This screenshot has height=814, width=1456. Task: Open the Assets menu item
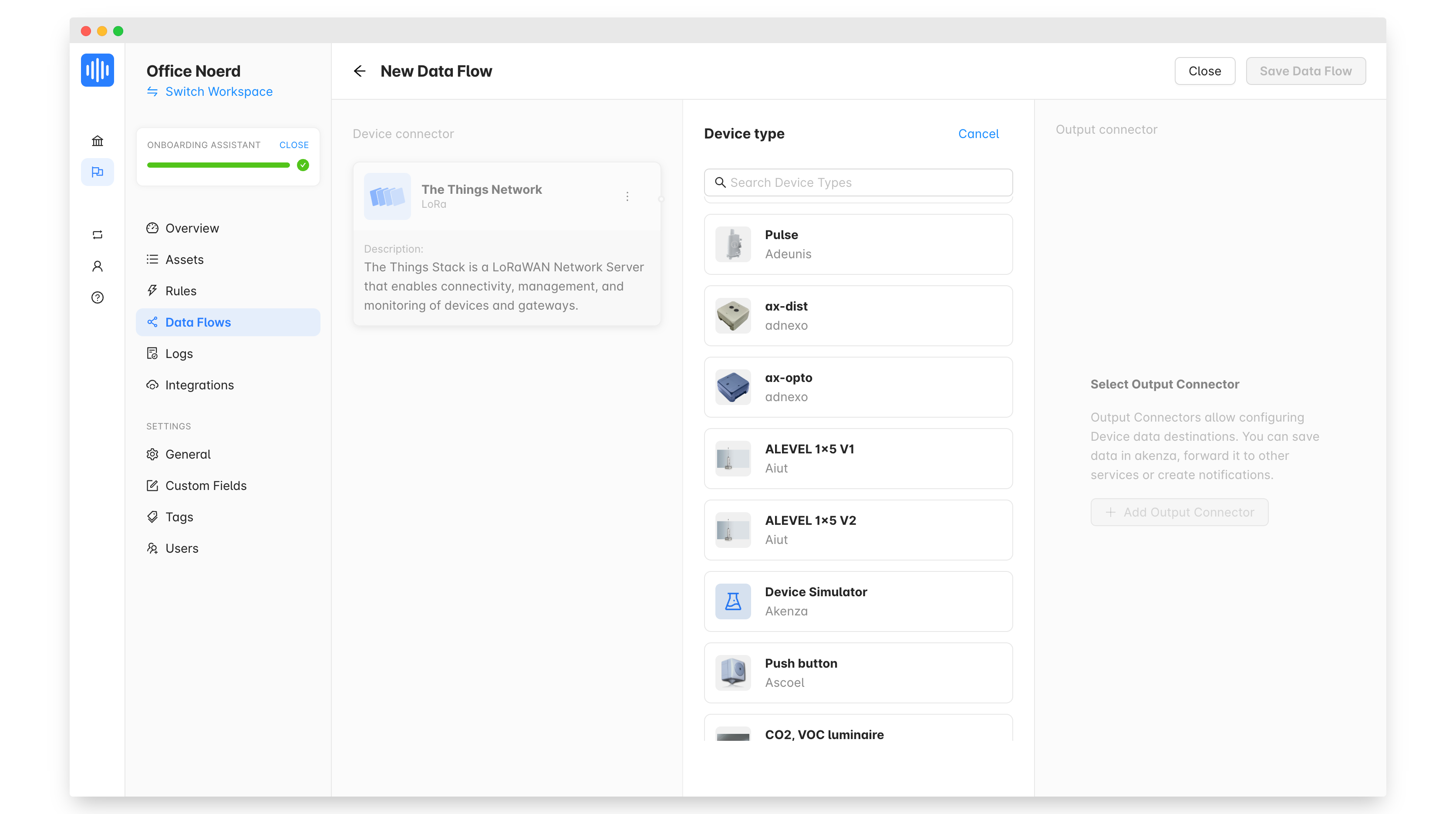point(228,260)
